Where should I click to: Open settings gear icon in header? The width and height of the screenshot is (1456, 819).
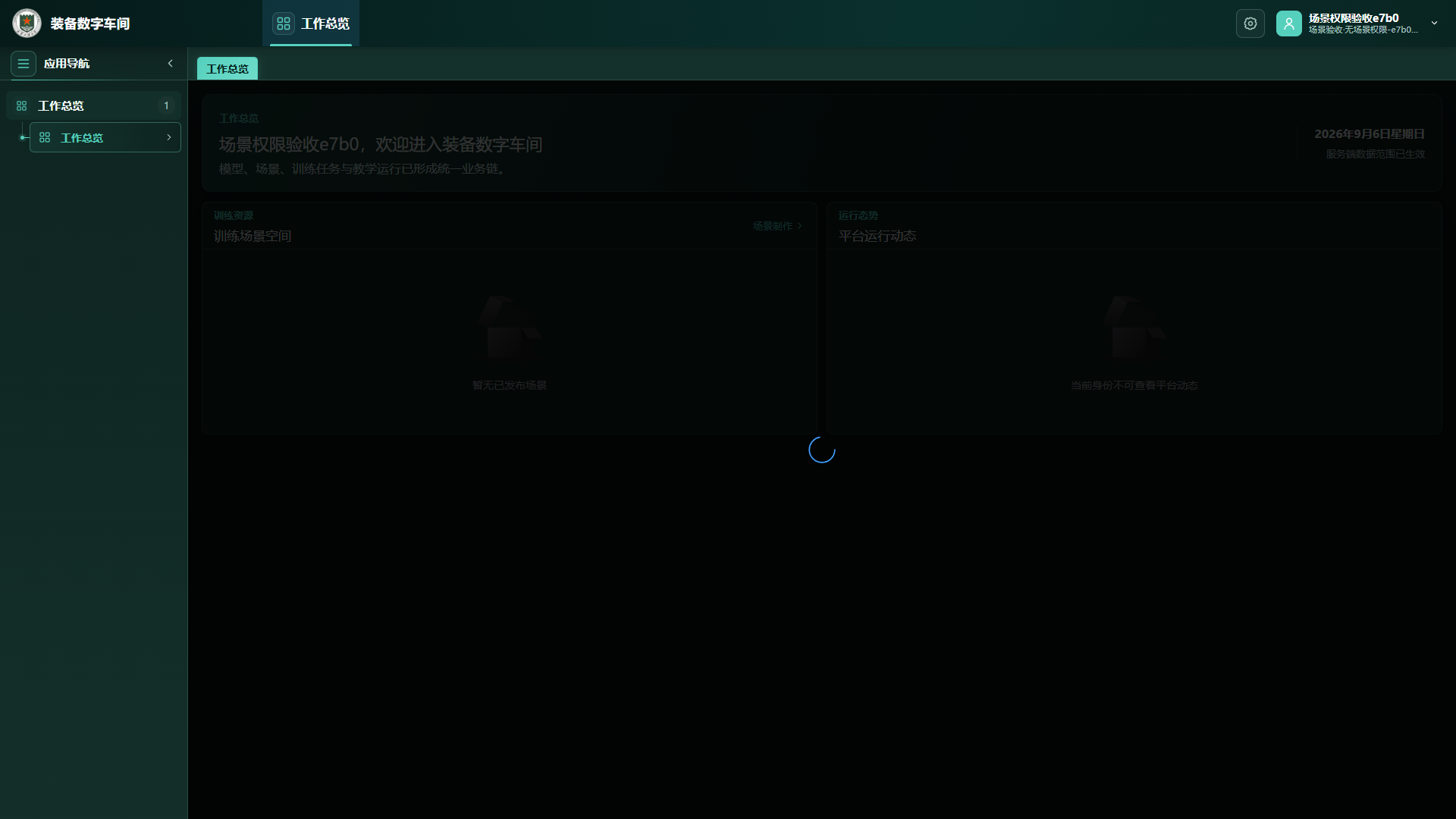point(1250,24)
